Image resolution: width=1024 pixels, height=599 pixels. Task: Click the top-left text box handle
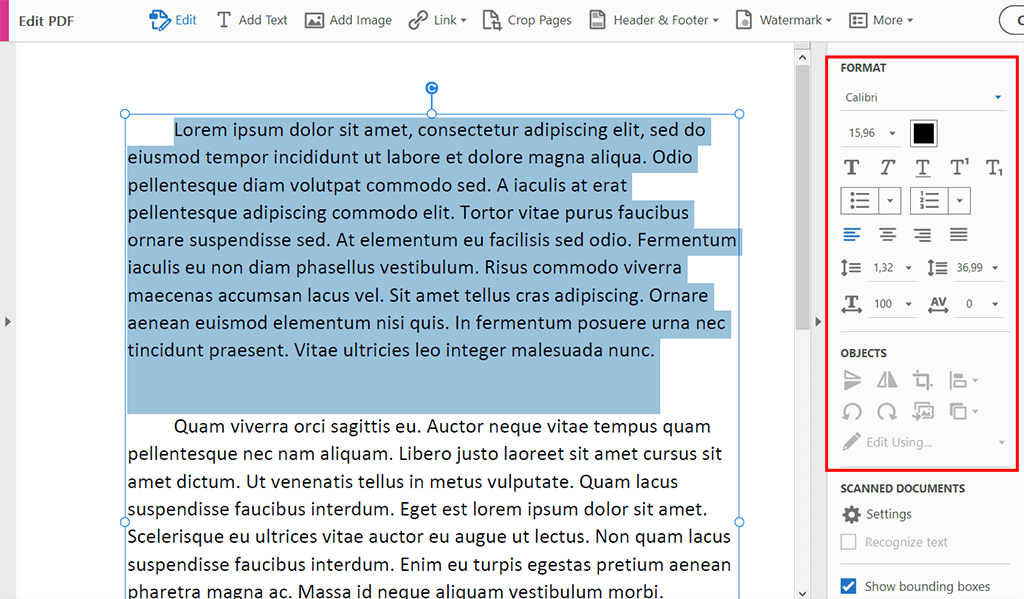coord(125,114)
